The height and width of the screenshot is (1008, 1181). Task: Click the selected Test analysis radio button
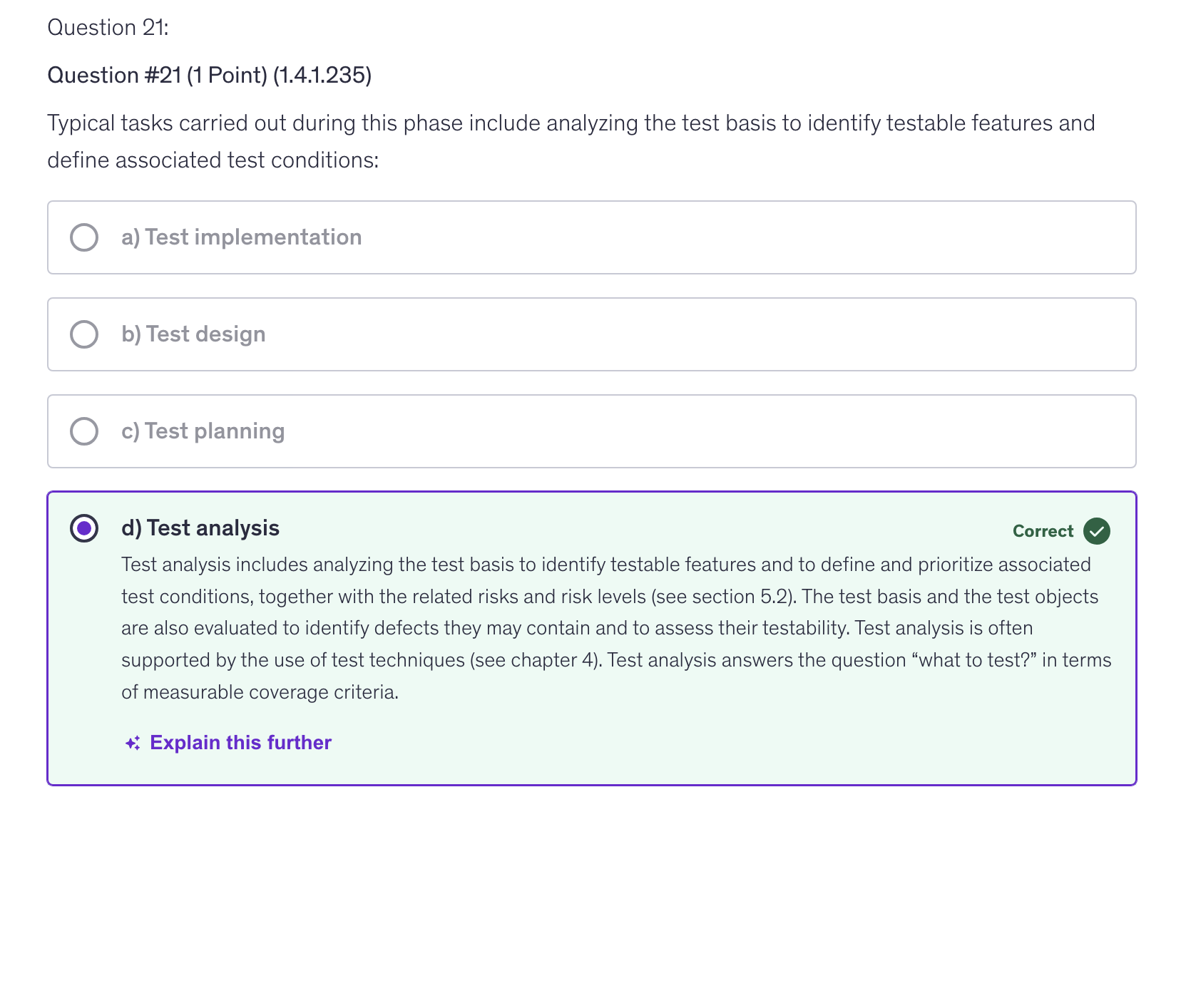click(x=84, y=528)
